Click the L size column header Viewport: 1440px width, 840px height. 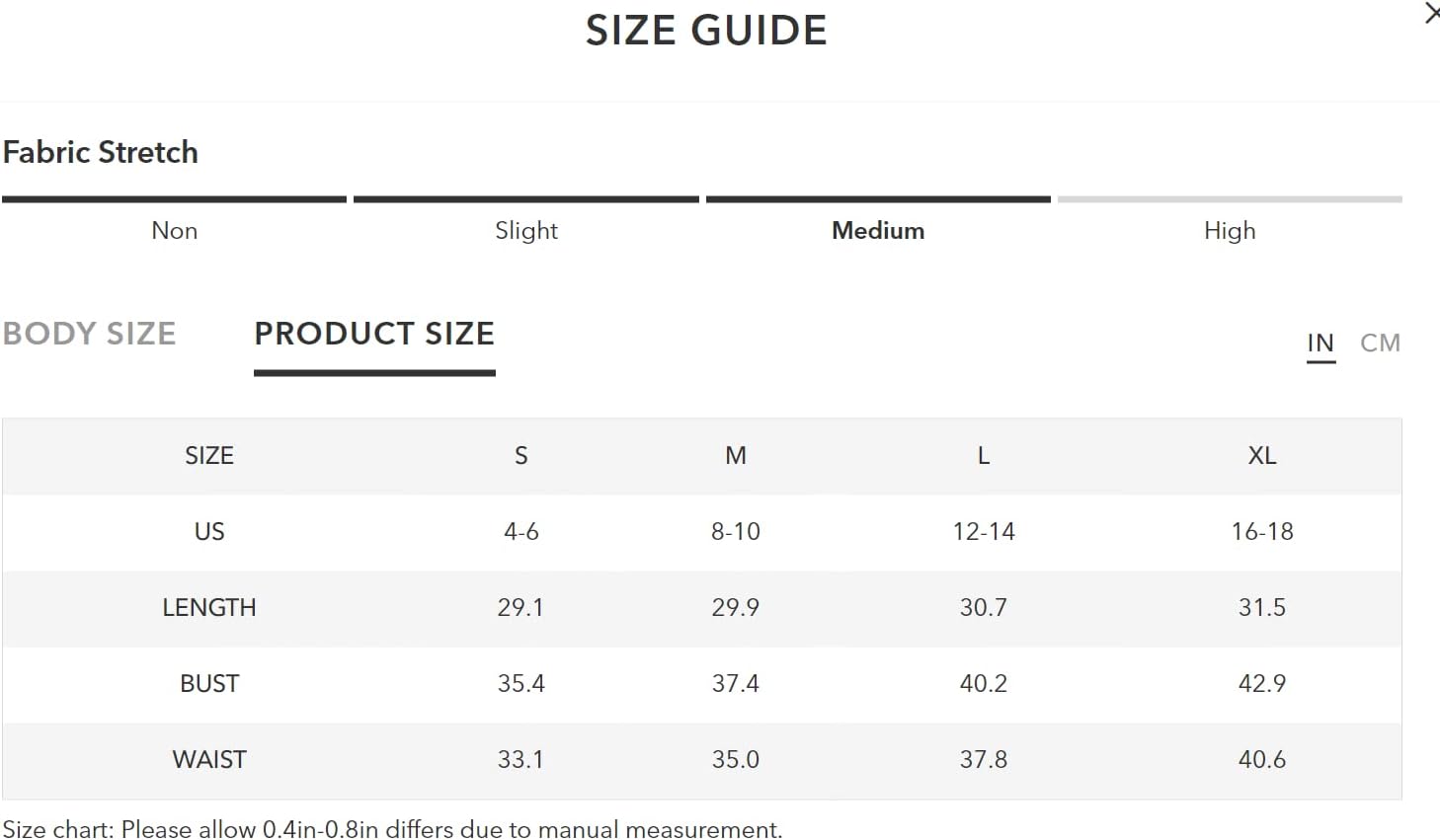pos(984,455)
